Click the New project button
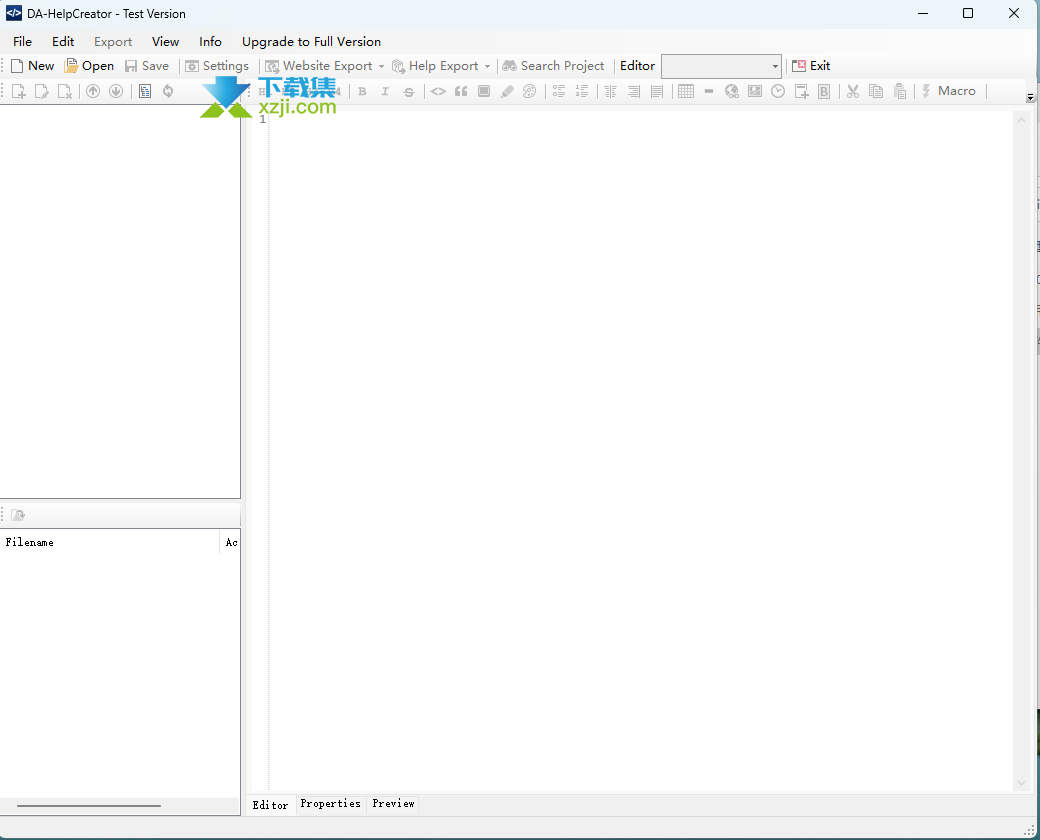1040x840 pixels. [33, 66]
